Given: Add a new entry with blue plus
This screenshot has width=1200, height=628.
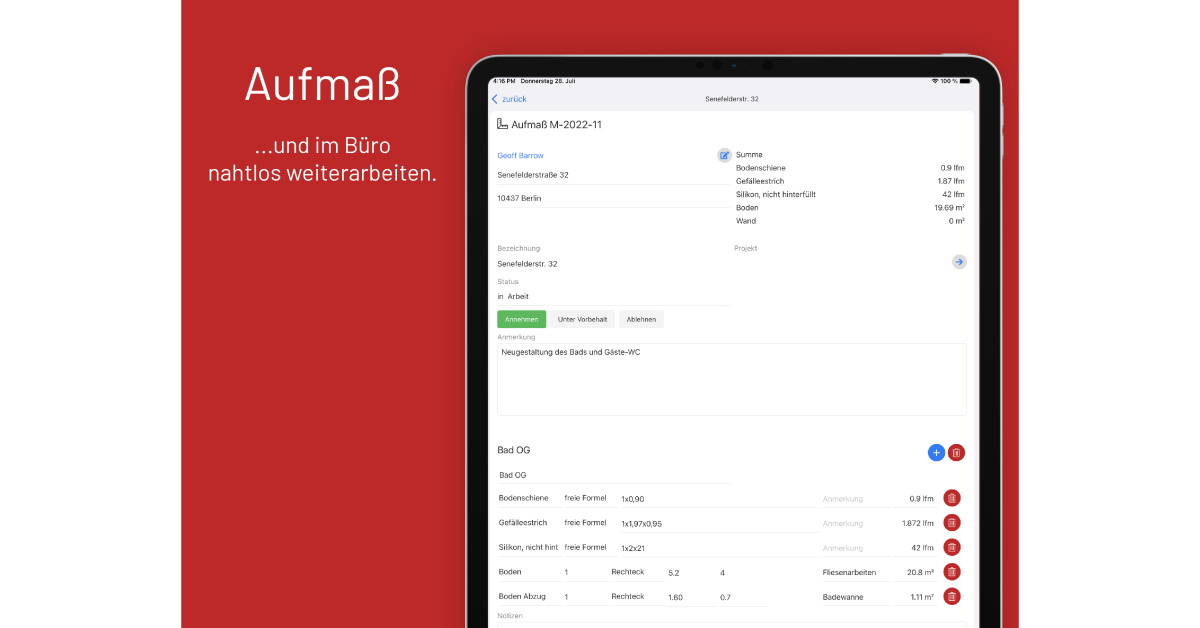Looking at the screenshot, I should coord(936,453).
